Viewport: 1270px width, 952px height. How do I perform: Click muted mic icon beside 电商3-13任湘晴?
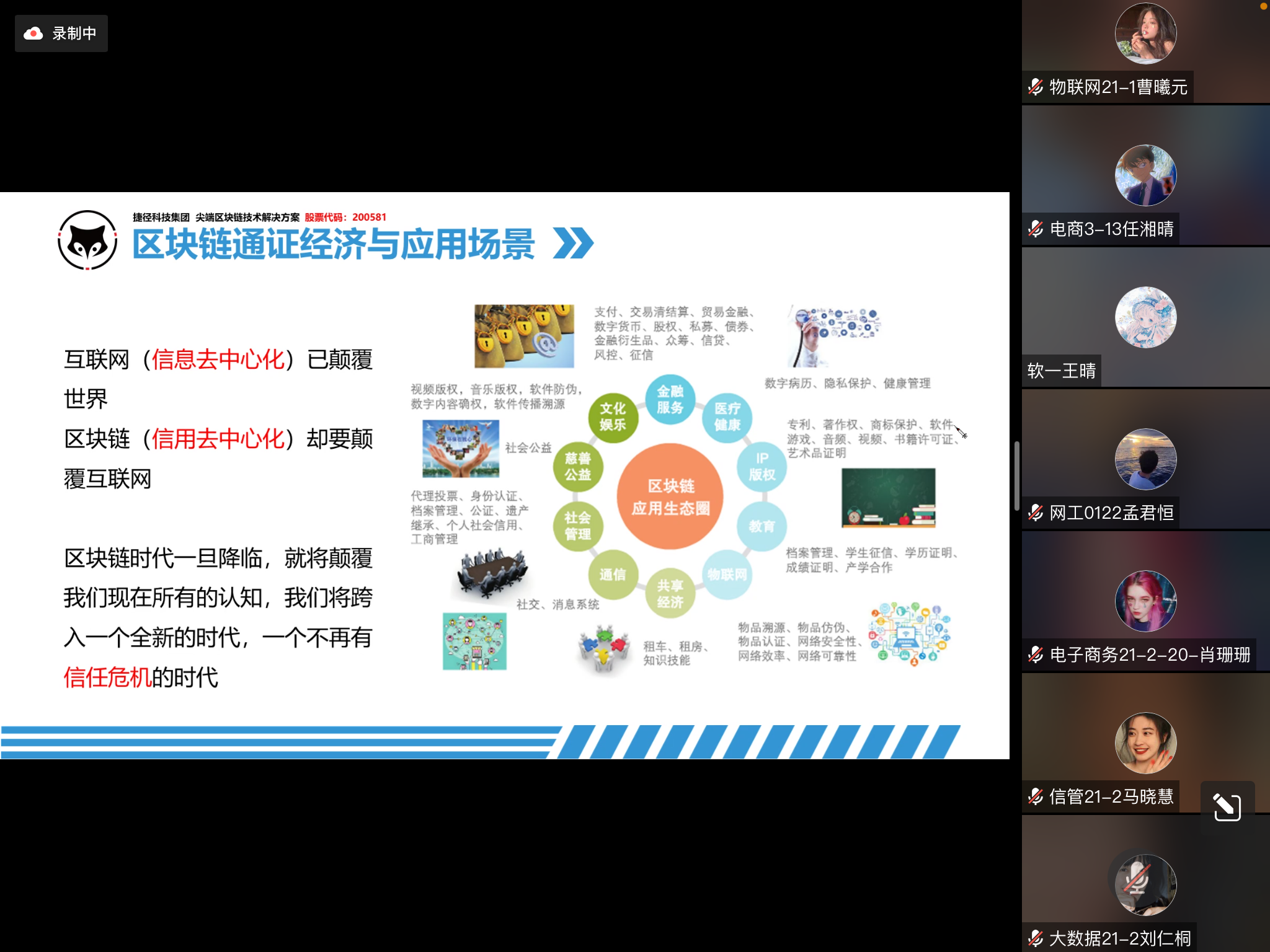tap(1035, 229)
